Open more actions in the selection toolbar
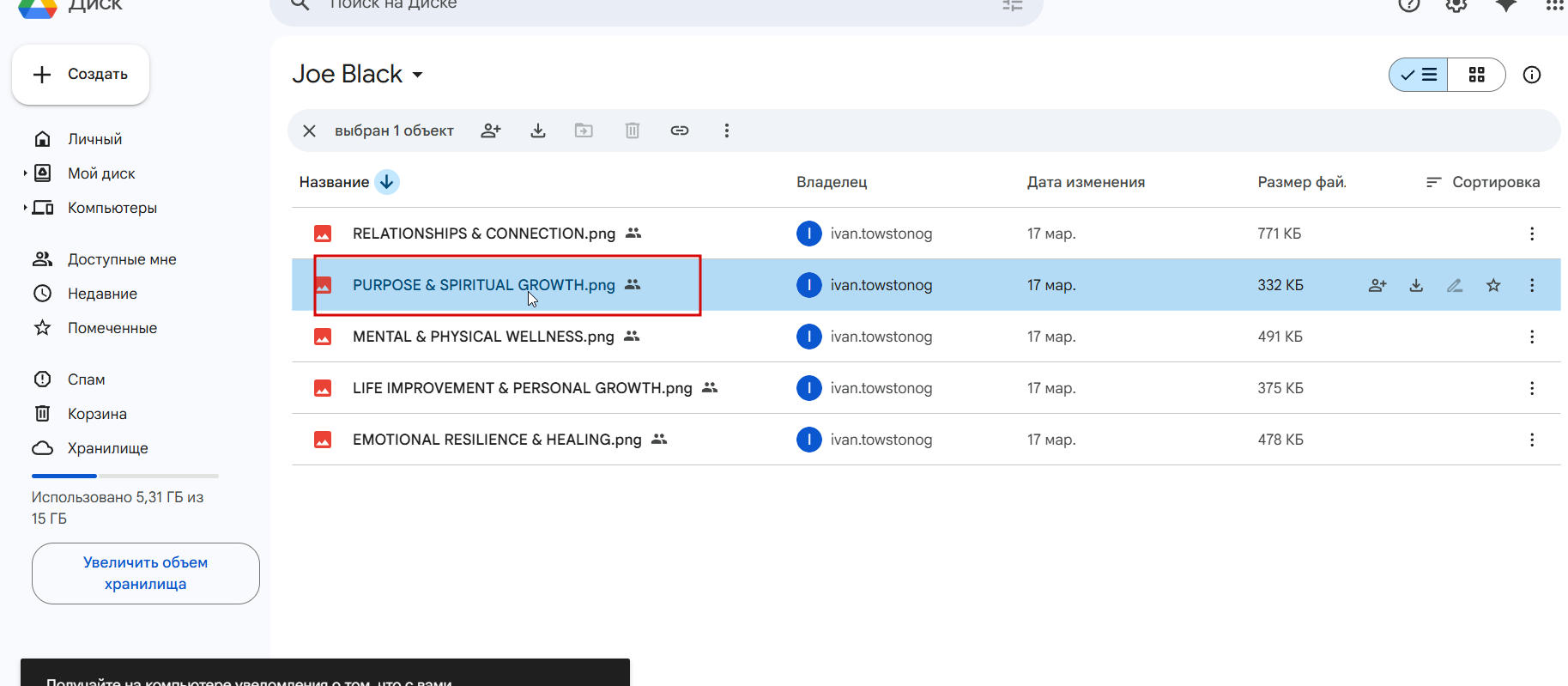This screenshot has height=686, width=1568. pyautogui.click(x=727, y=131)
